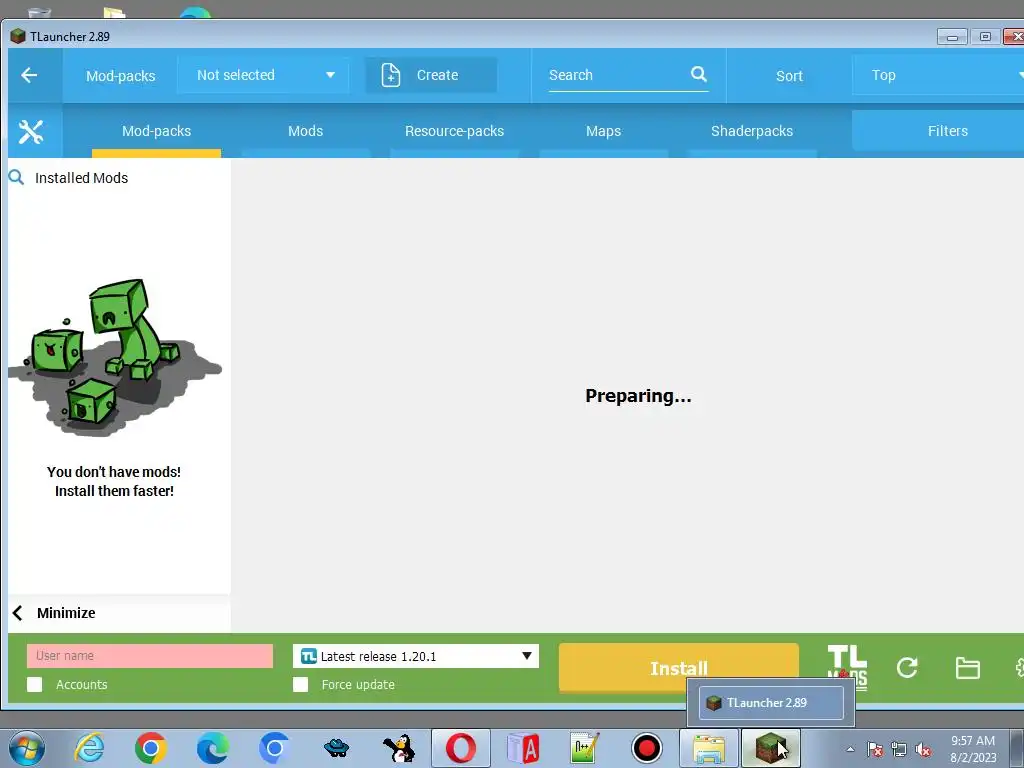The height and width of the screenshot is (768, 1024).
Task: Click the Sort label
Action: click(789, 76)
